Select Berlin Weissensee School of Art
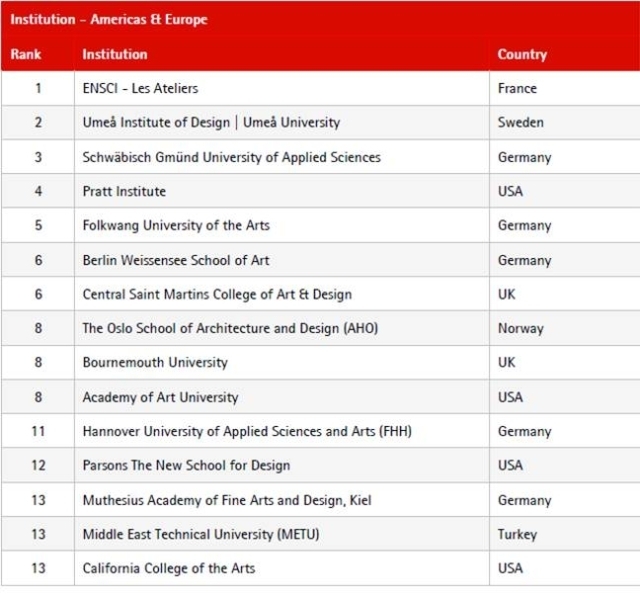This screenshot has height=599, width=640. (176, 260)
